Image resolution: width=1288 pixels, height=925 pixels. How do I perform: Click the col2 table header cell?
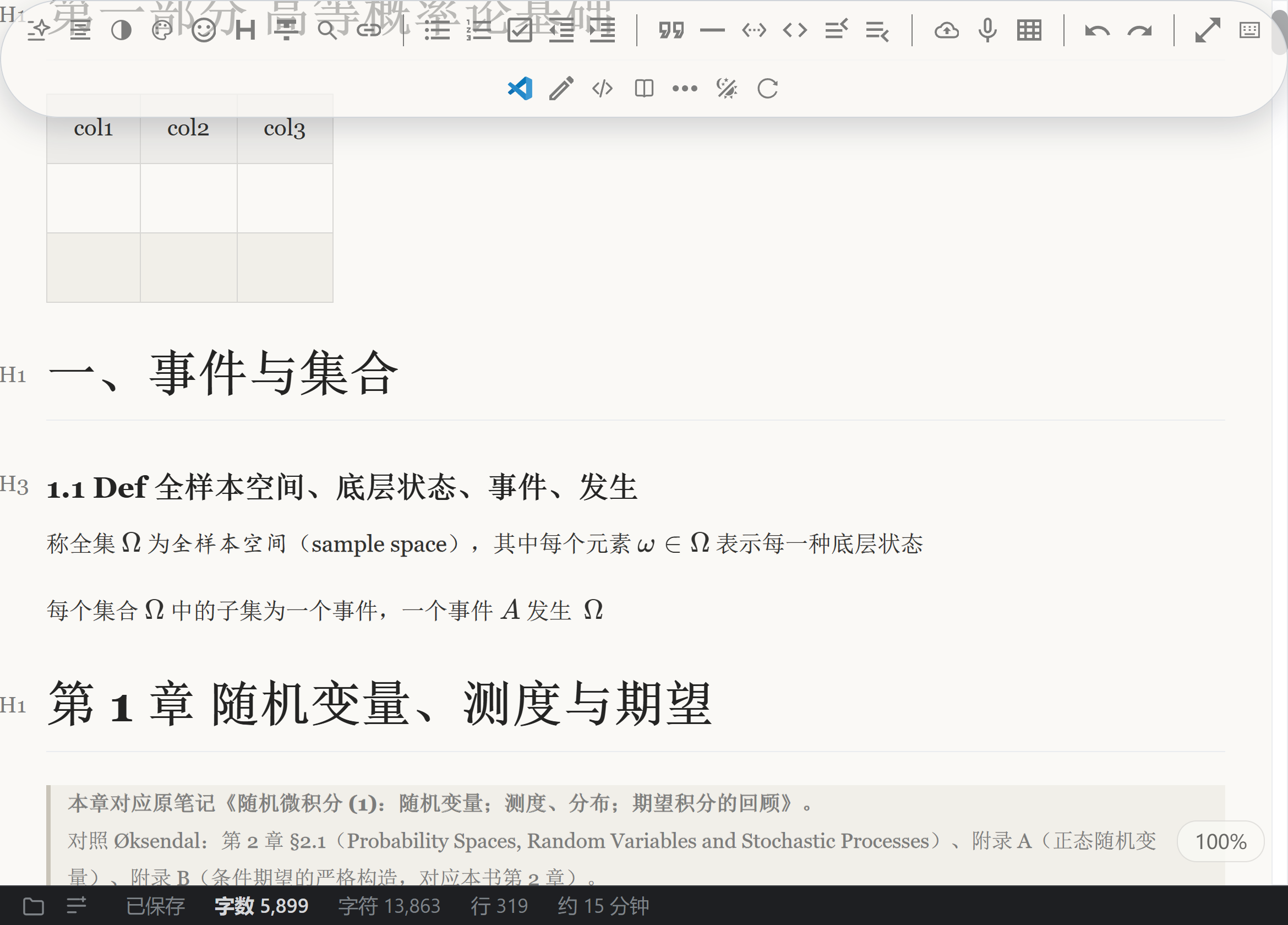tap(189, 129)
